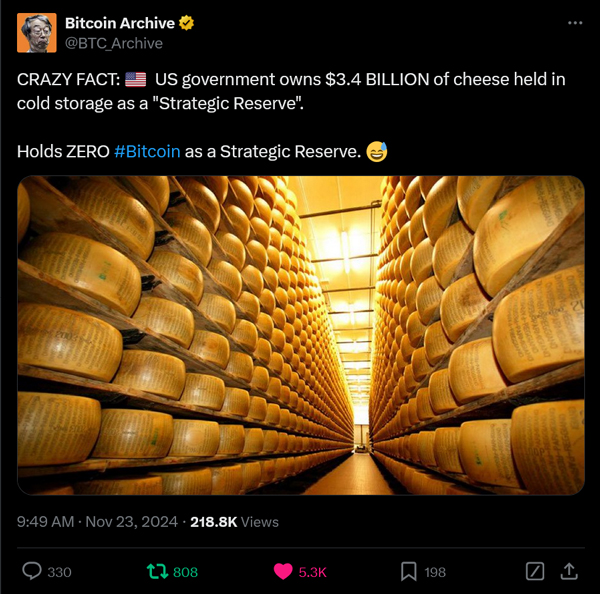Image resolution: width=600 pixels, height=594 pixels.
Task: Open the #Bitcoin hashtag link
Action: (x=147, y=152)
